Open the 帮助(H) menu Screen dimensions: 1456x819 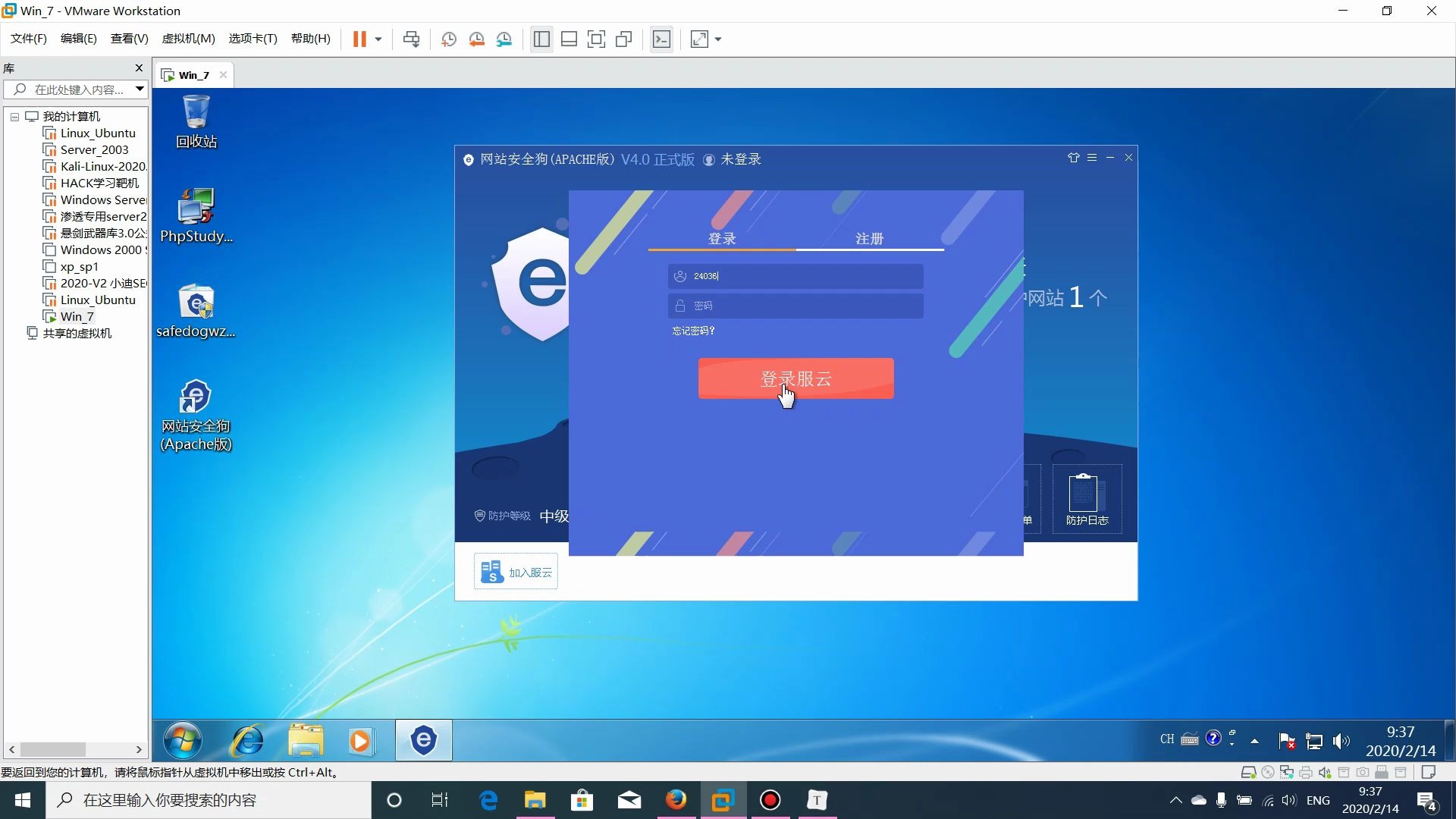(x=310, y=39)
